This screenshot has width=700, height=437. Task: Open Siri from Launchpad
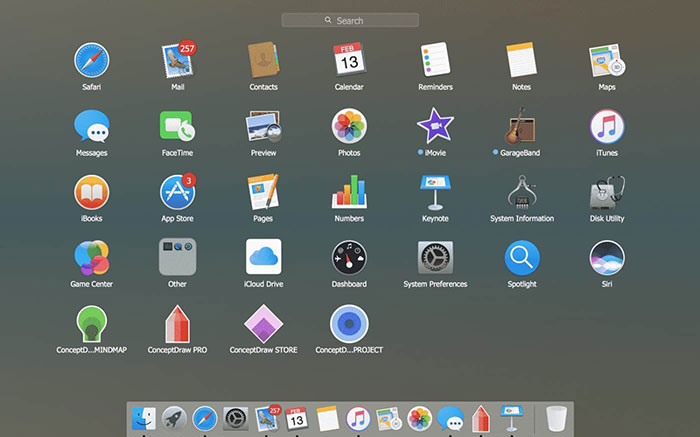607,257
